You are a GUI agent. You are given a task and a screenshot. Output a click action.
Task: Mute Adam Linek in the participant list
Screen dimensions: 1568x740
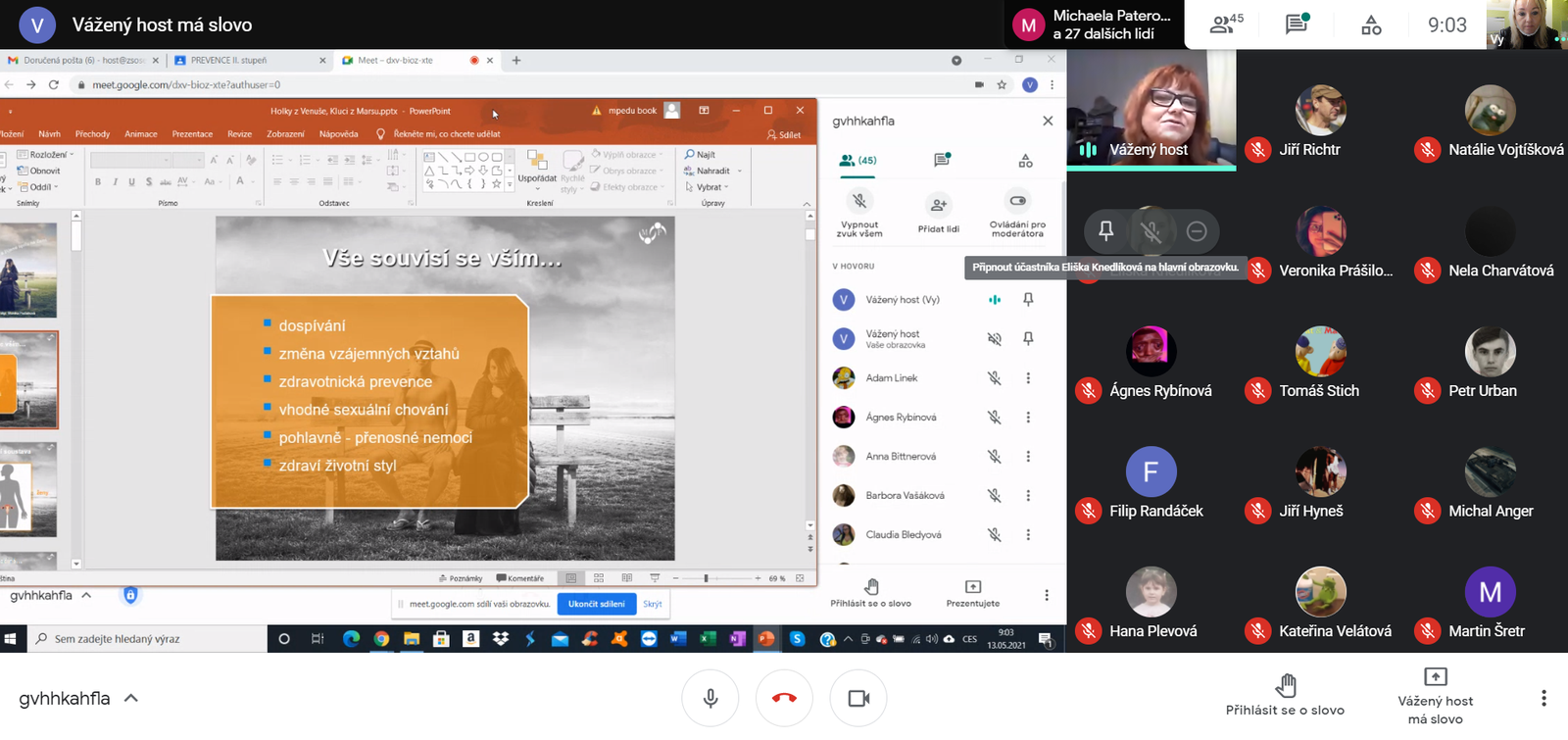(x=994, y=377)
